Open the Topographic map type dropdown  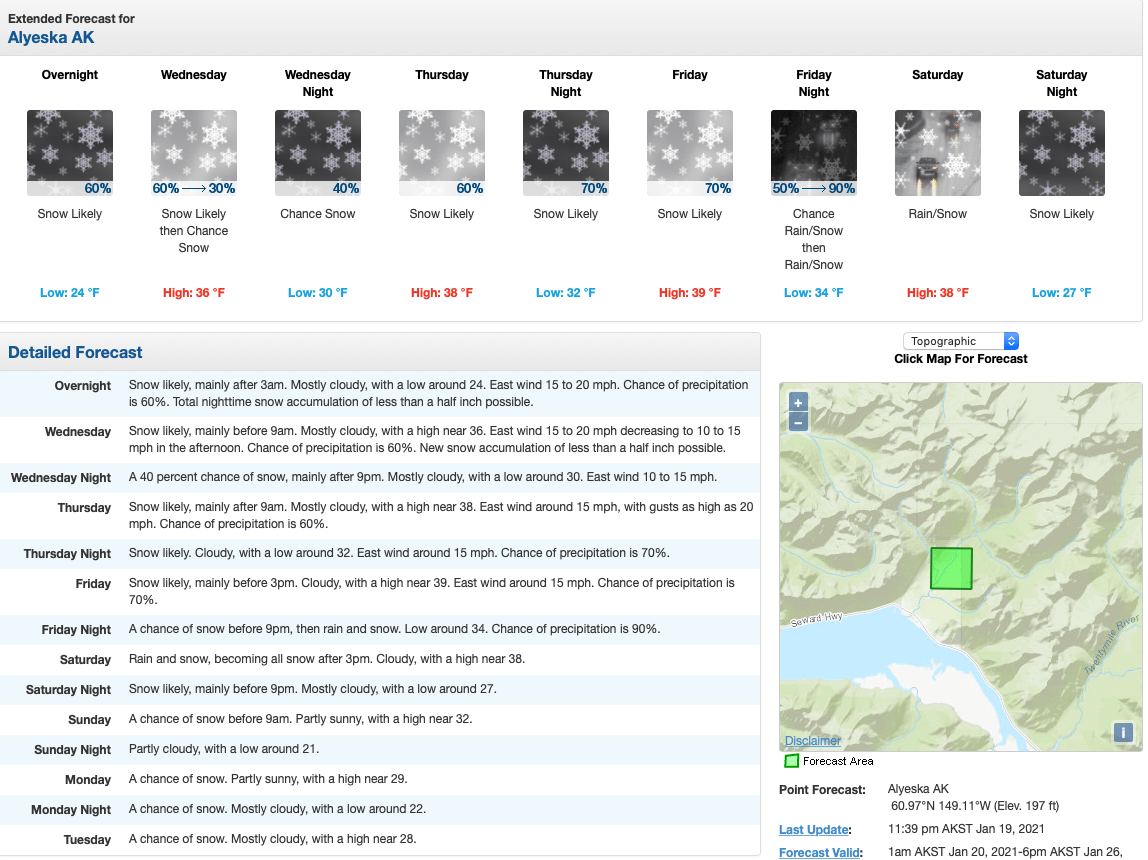tap(961, 341)
